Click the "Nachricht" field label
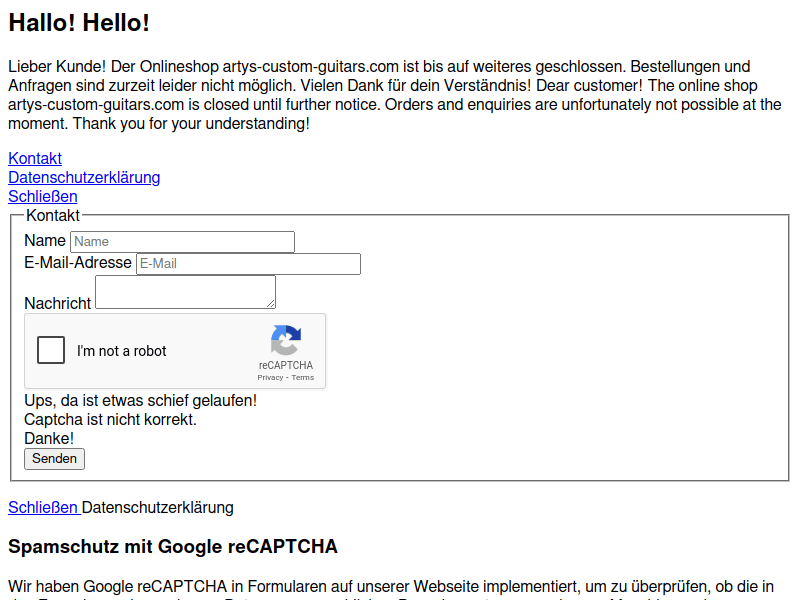The width and height of the screenshot is (800, 600). 57,303
